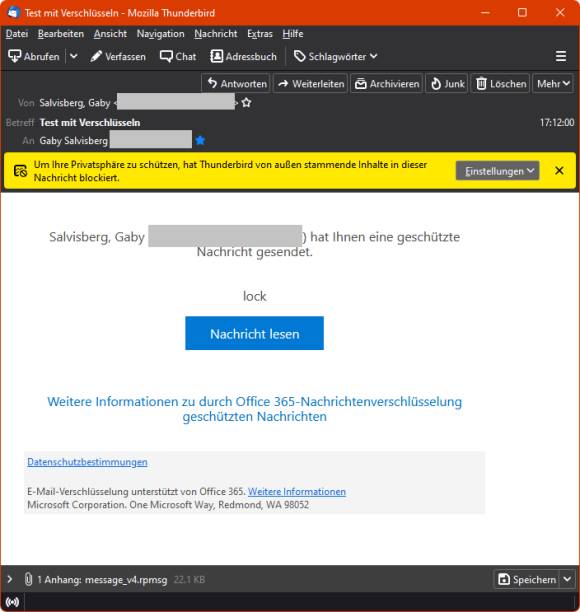Open Einstellungen in the yellow privacy bar
The height and width of the screenshot is (612, 580).
498,171
